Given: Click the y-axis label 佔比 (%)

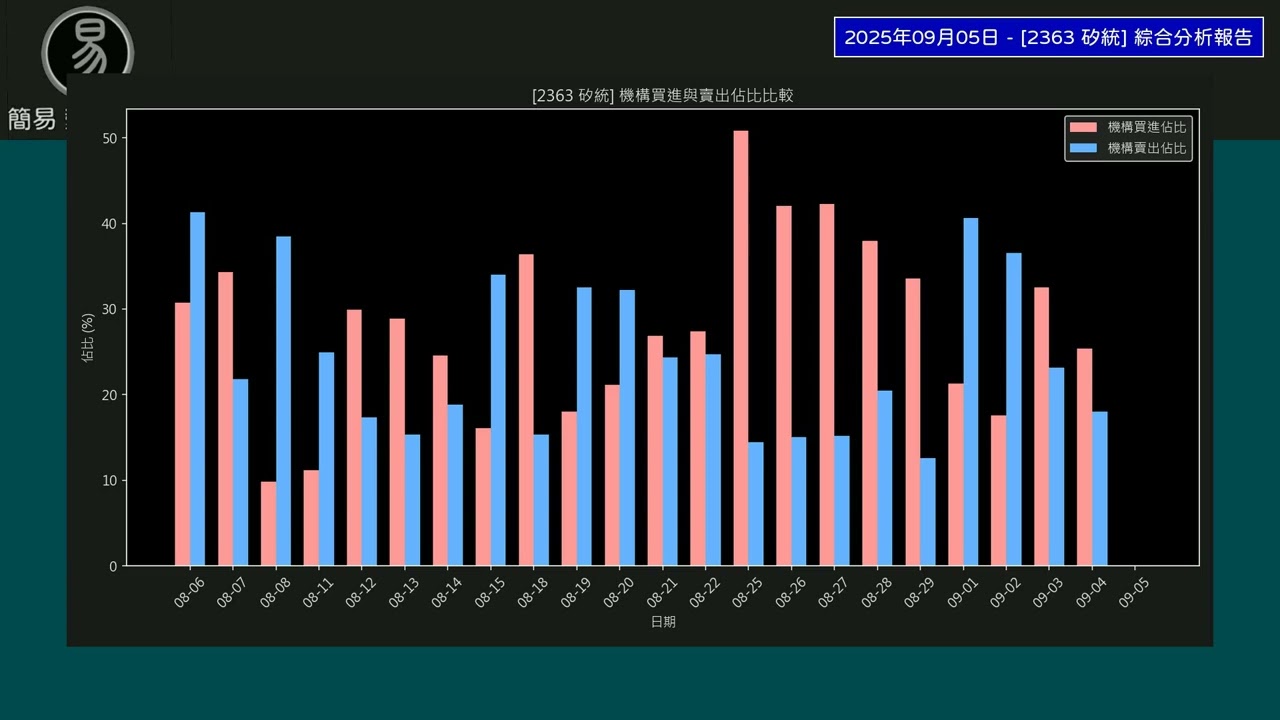Looking at the screenshot, I should pyautogui.click(x=88, y=337).
